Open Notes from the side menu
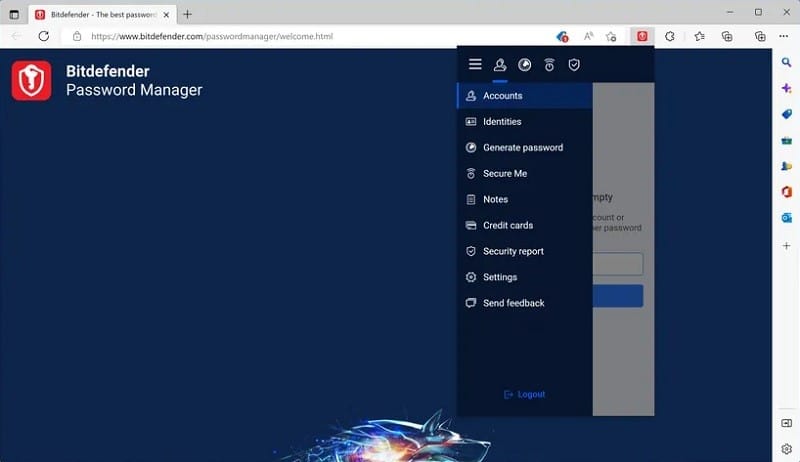800x462 pixels. tap(525, 199)
